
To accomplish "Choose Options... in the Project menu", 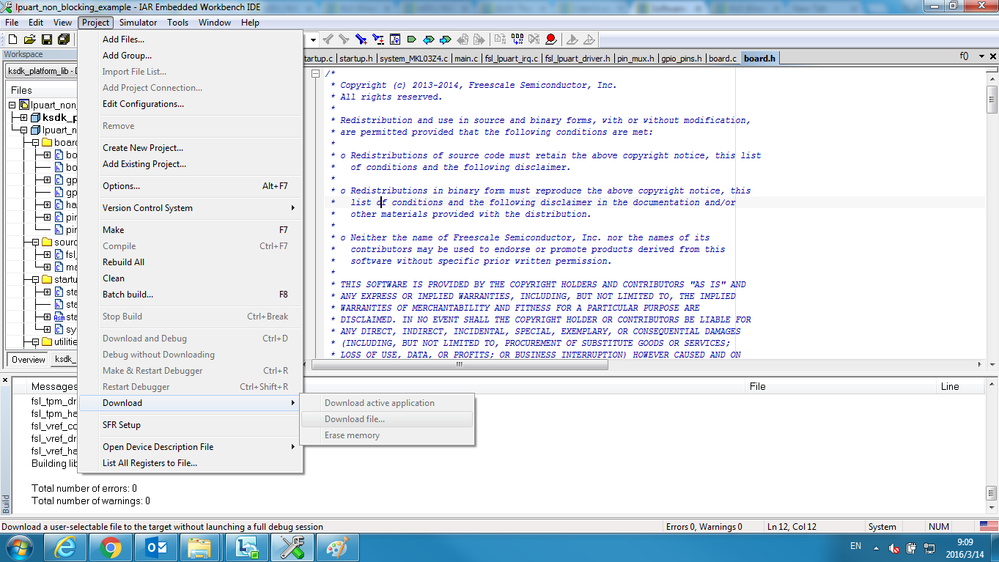I will coord(190,186).
